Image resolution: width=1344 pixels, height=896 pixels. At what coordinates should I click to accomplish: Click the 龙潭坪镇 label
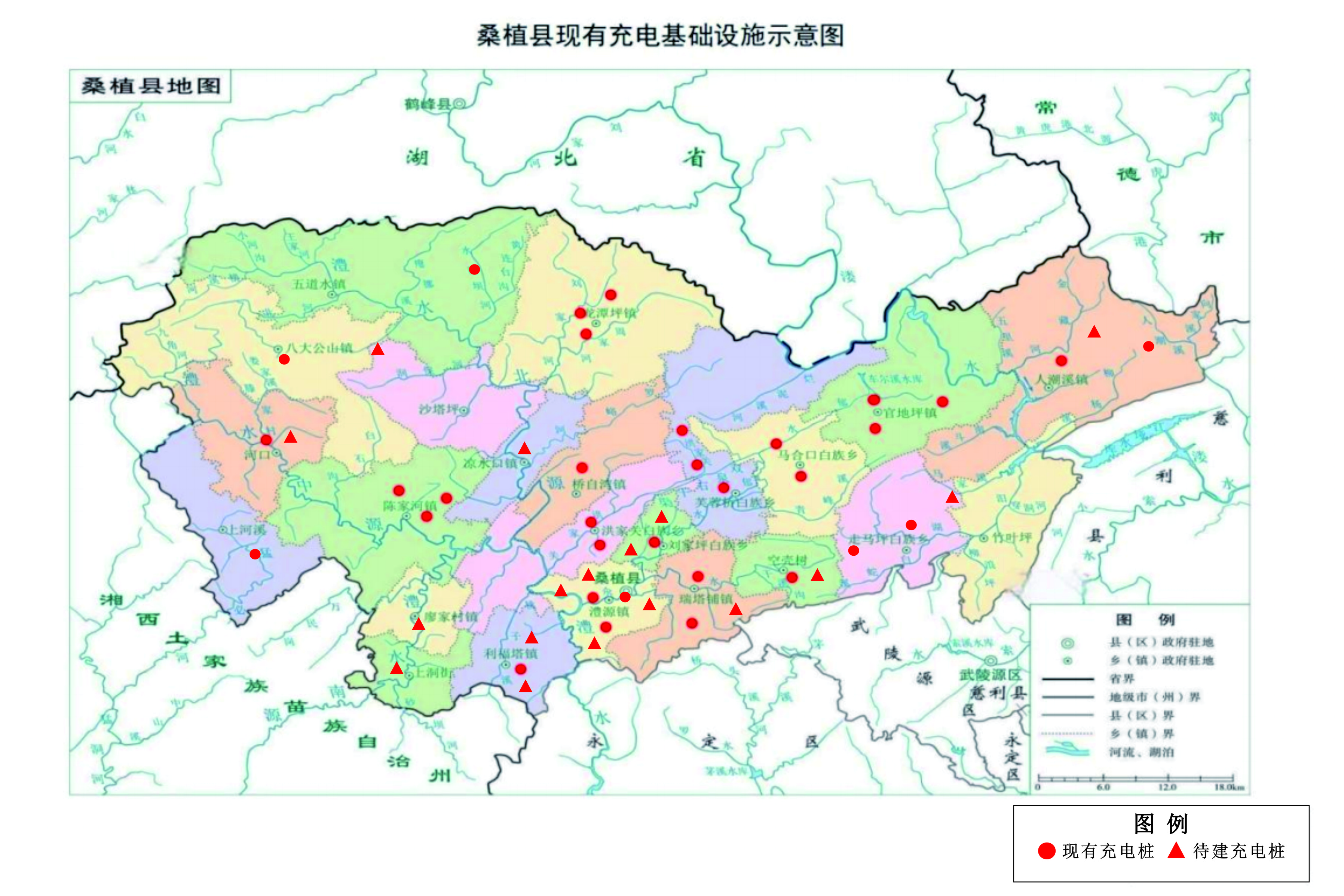611,313
